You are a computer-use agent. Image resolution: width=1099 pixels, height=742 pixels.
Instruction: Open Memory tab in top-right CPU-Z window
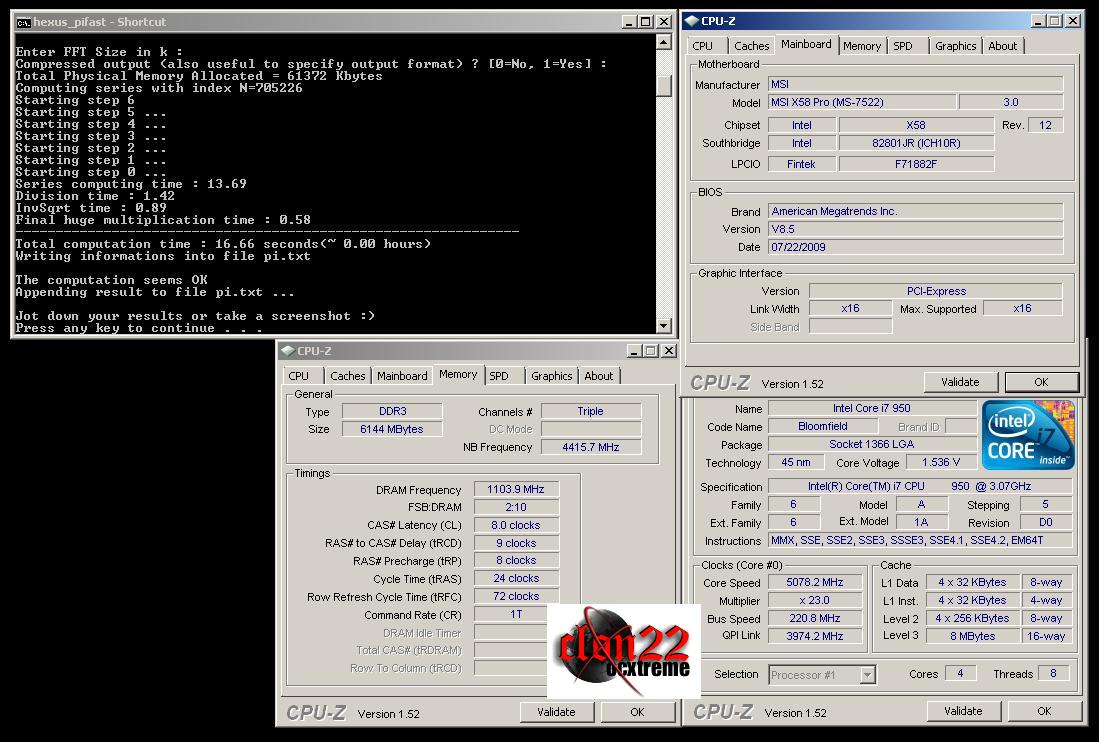[x=861, y=46]
